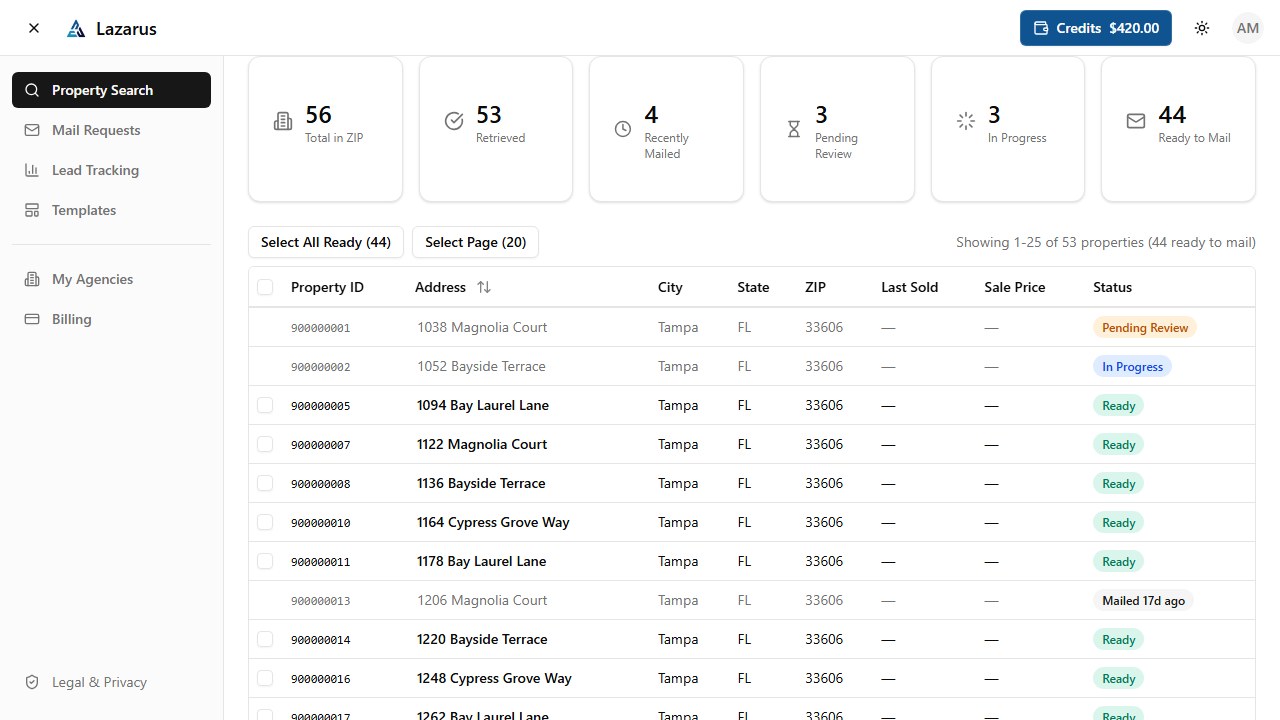This screenshot has height=720, width=1280.
Task: Open the Billing page
Action: (x=111, y=319)
